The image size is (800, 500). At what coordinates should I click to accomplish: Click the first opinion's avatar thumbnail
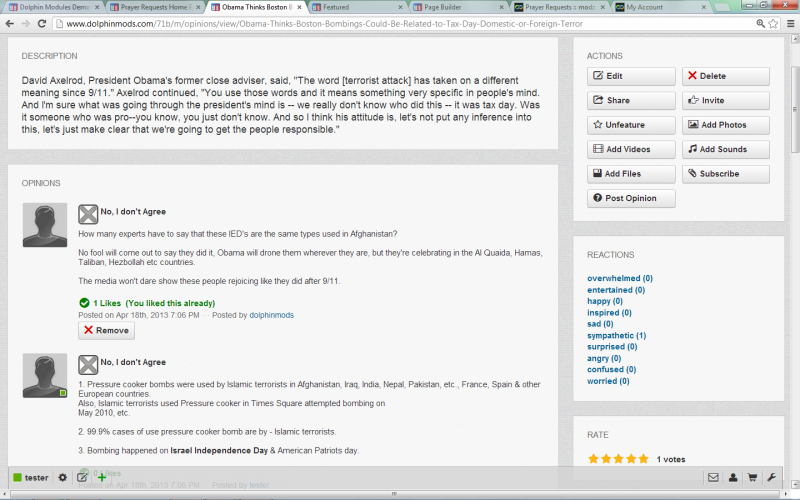tap(45, 225)
